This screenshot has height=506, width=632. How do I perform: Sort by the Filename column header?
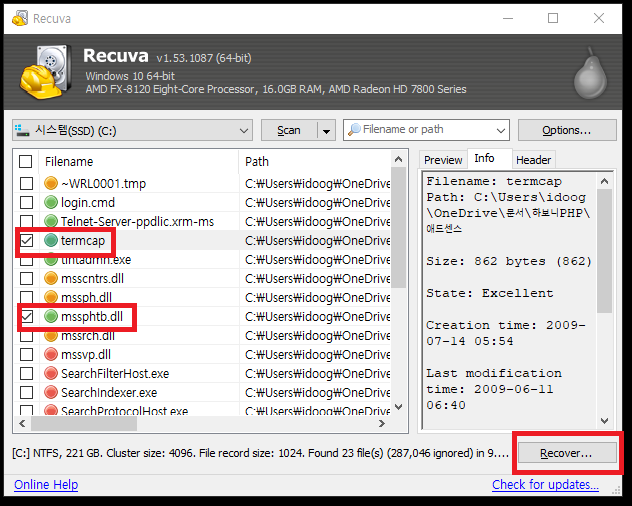(x=139, y=162)
